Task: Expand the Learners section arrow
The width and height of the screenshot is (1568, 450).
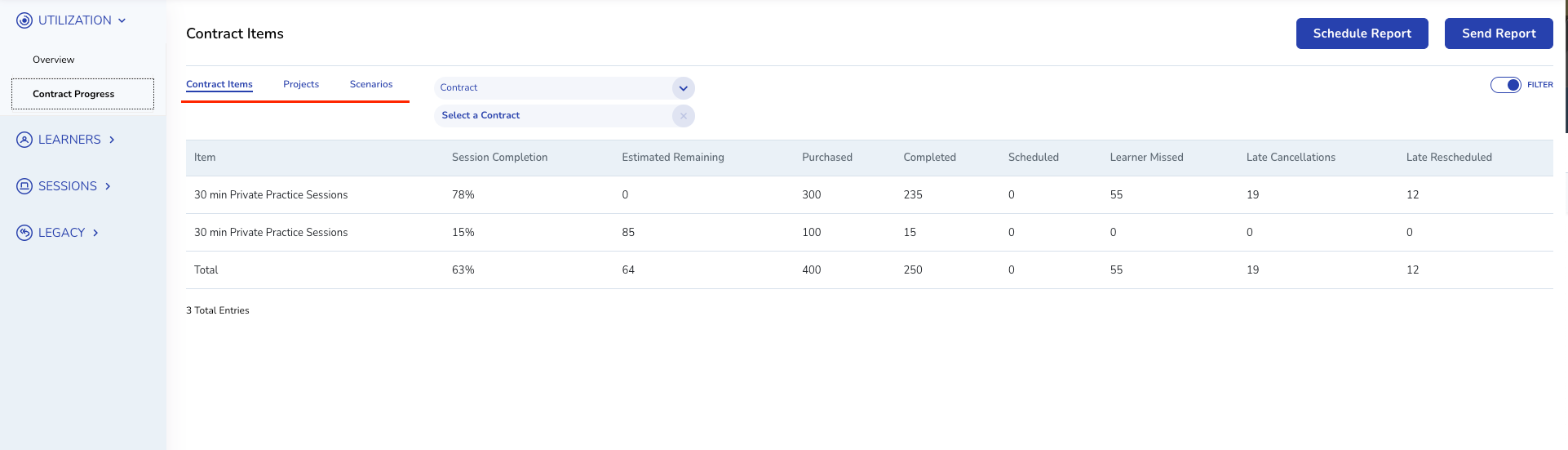Action: (x=112, y=140)
